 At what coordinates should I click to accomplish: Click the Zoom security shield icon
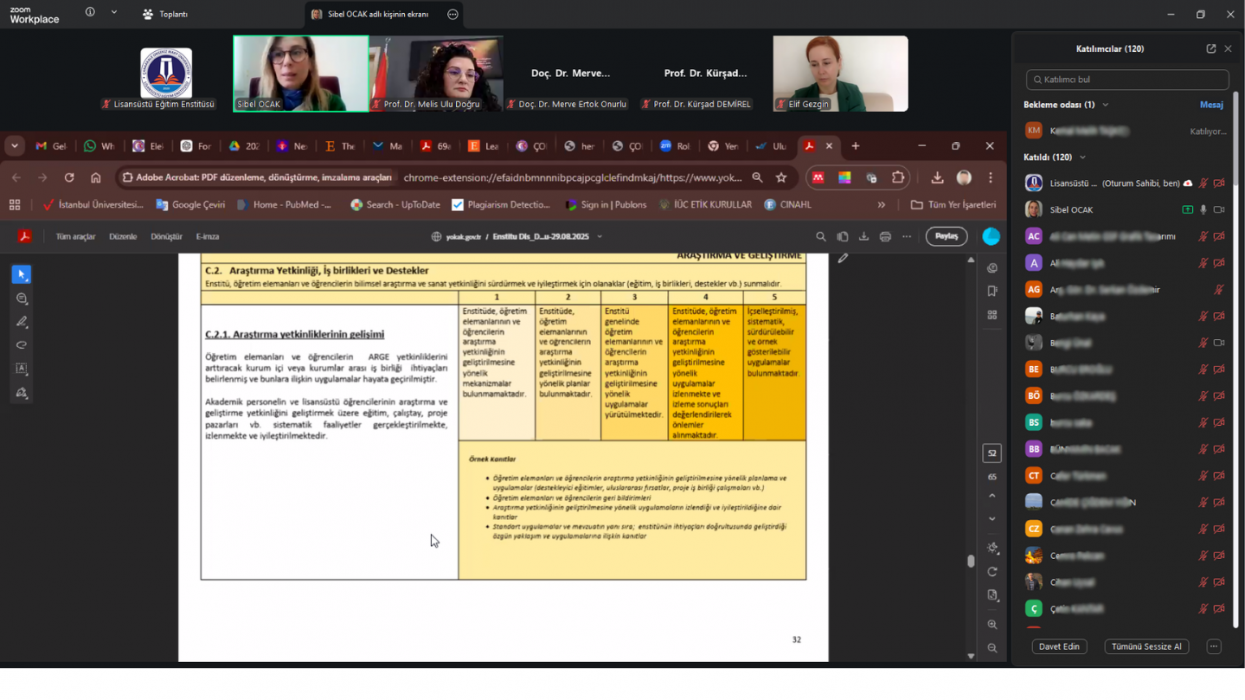(x=90, y=13)
